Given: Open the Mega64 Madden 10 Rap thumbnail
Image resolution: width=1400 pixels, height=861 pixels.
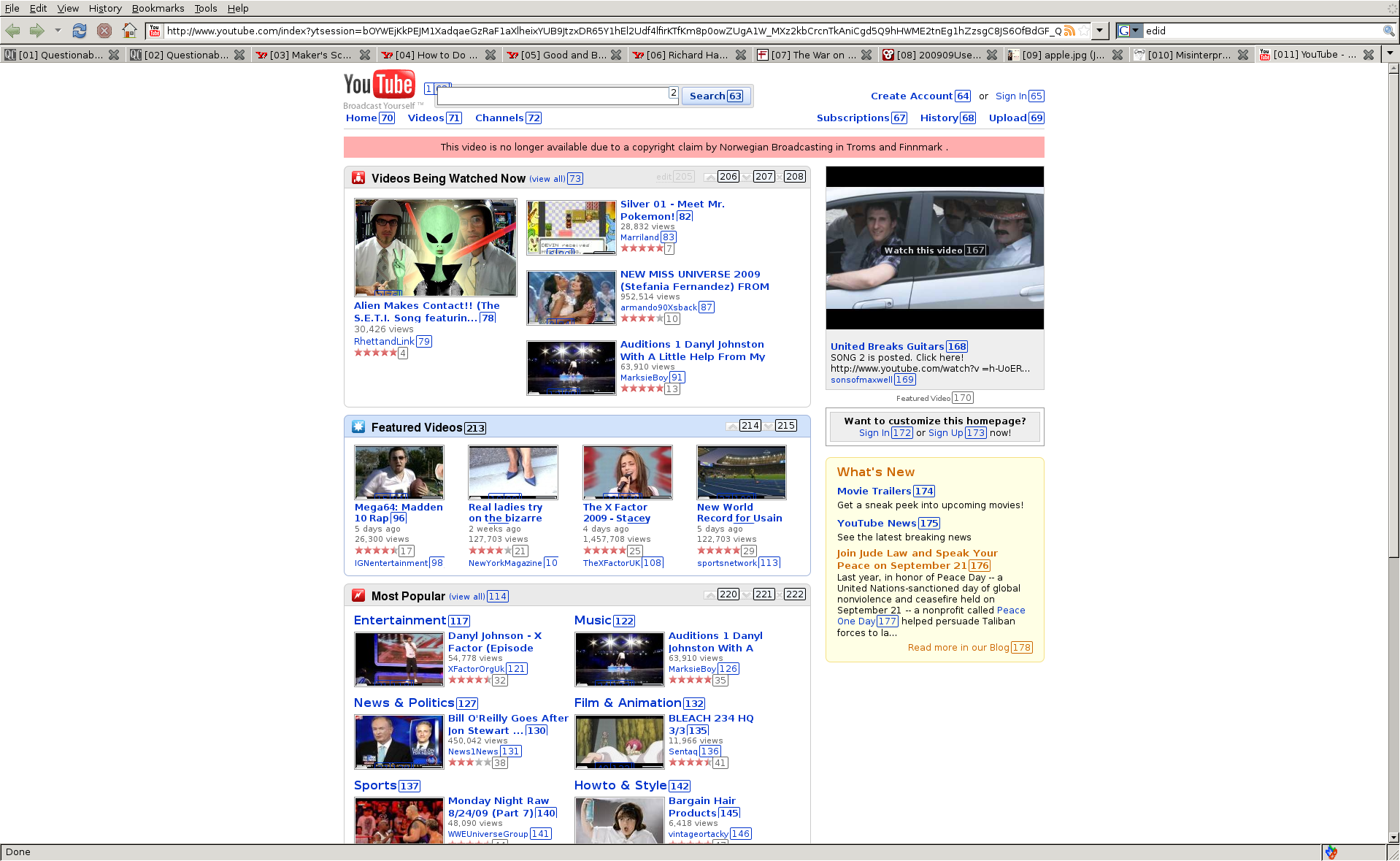Looking at the screenshot, I should point(399,472).
